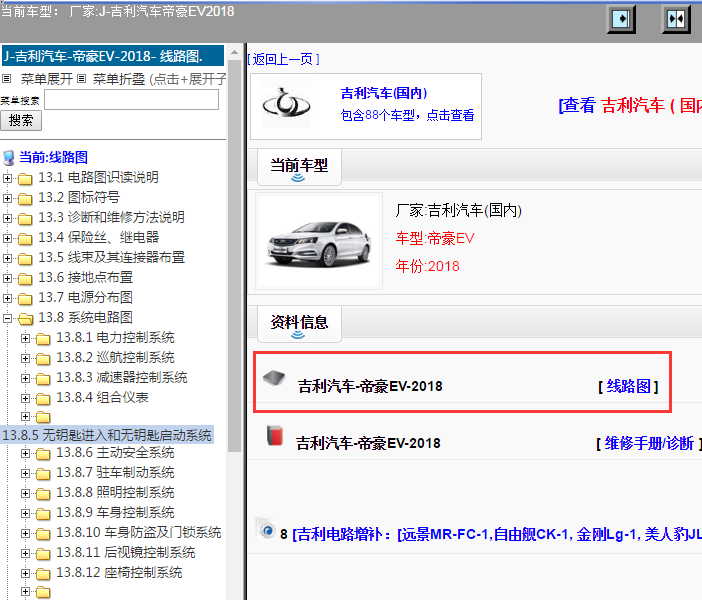
Task: Click folder icon for 13.1 电路图识读说明
Action: [x=25, y=179]
